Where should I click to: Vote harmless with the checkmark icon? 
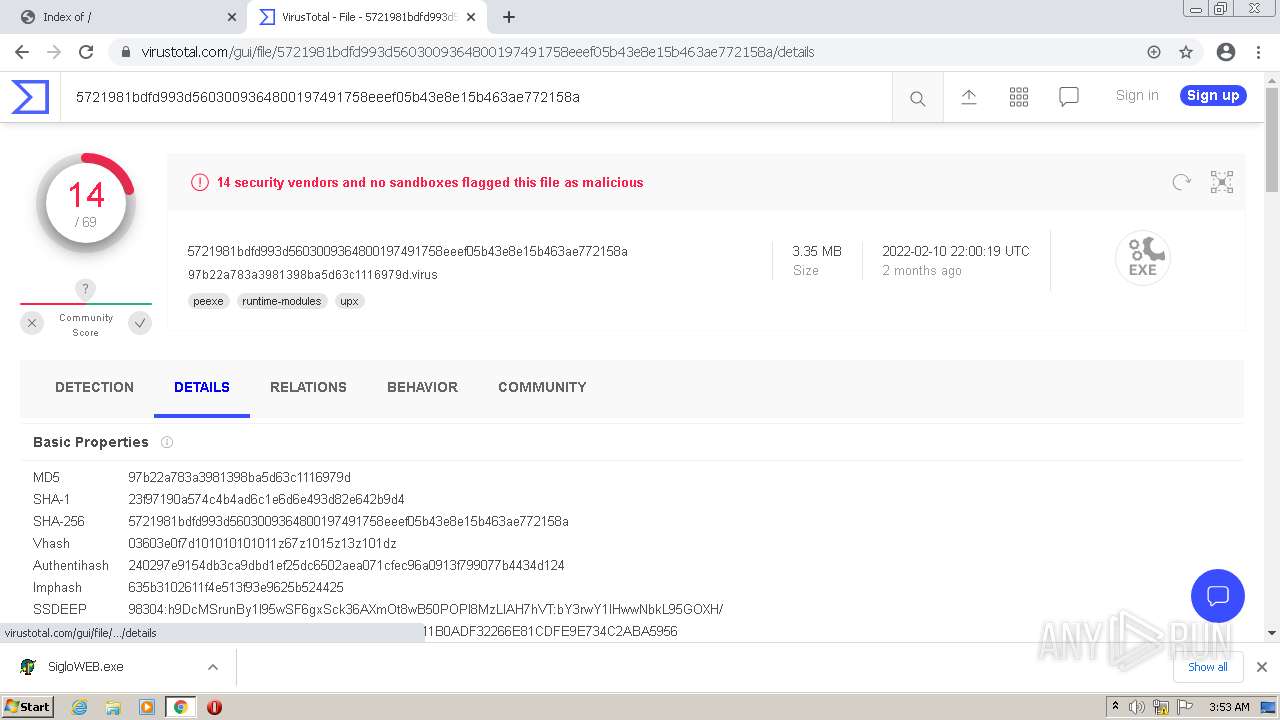[x=140, y=323]
